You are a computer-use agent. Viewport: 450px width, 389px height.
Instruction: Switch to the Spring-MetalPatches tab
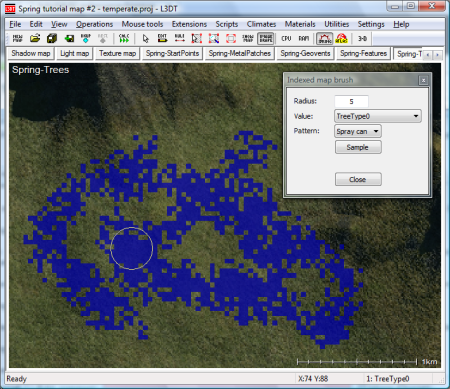pyautogui.click(x=240, y=53)
